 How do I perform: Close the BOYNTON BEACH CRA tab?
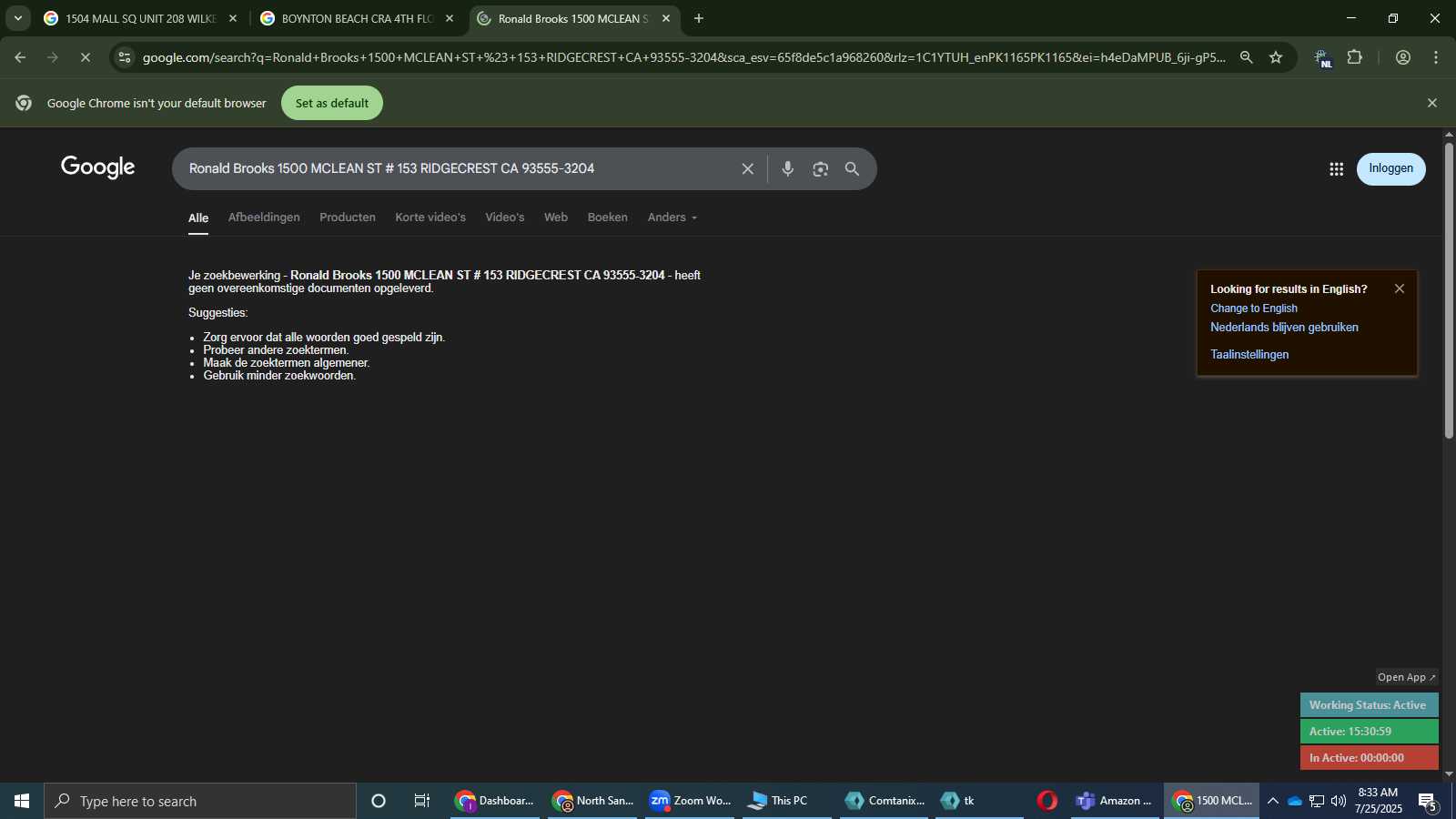(x=450, y=18)
